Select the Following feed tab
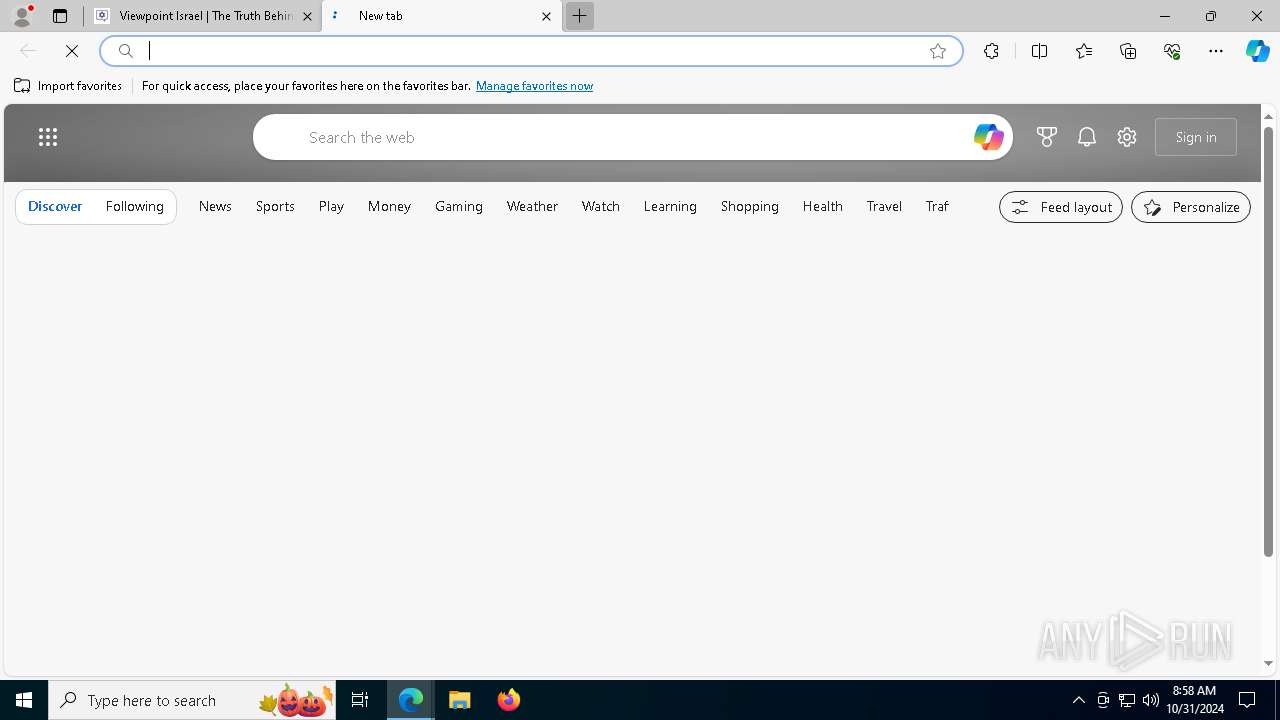Image resolution: width=1280 pixels, height=720 pixels. click(135, 206)
